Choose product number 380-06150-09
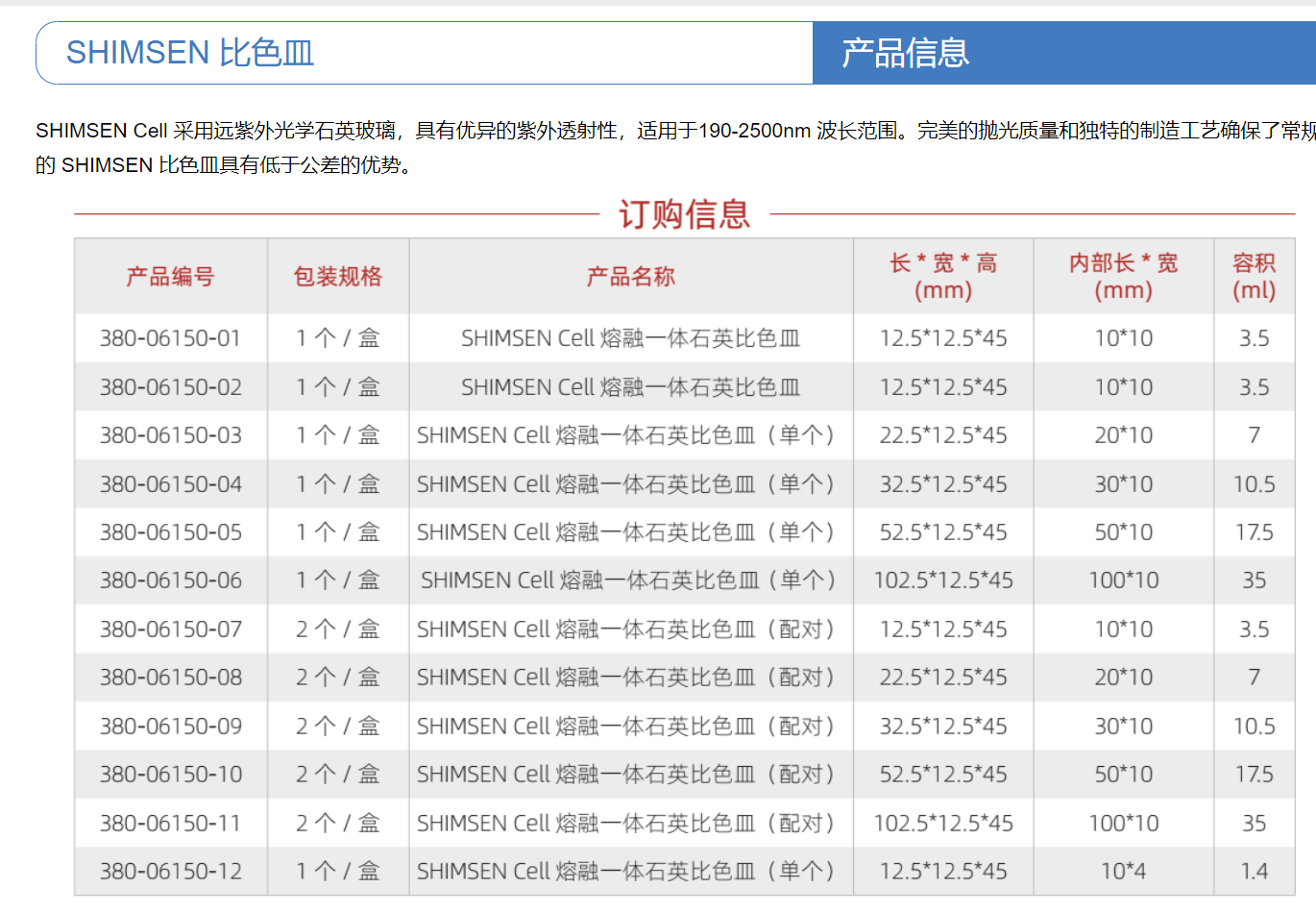Viewport: 1316px width, 913px height. [170, 727]
